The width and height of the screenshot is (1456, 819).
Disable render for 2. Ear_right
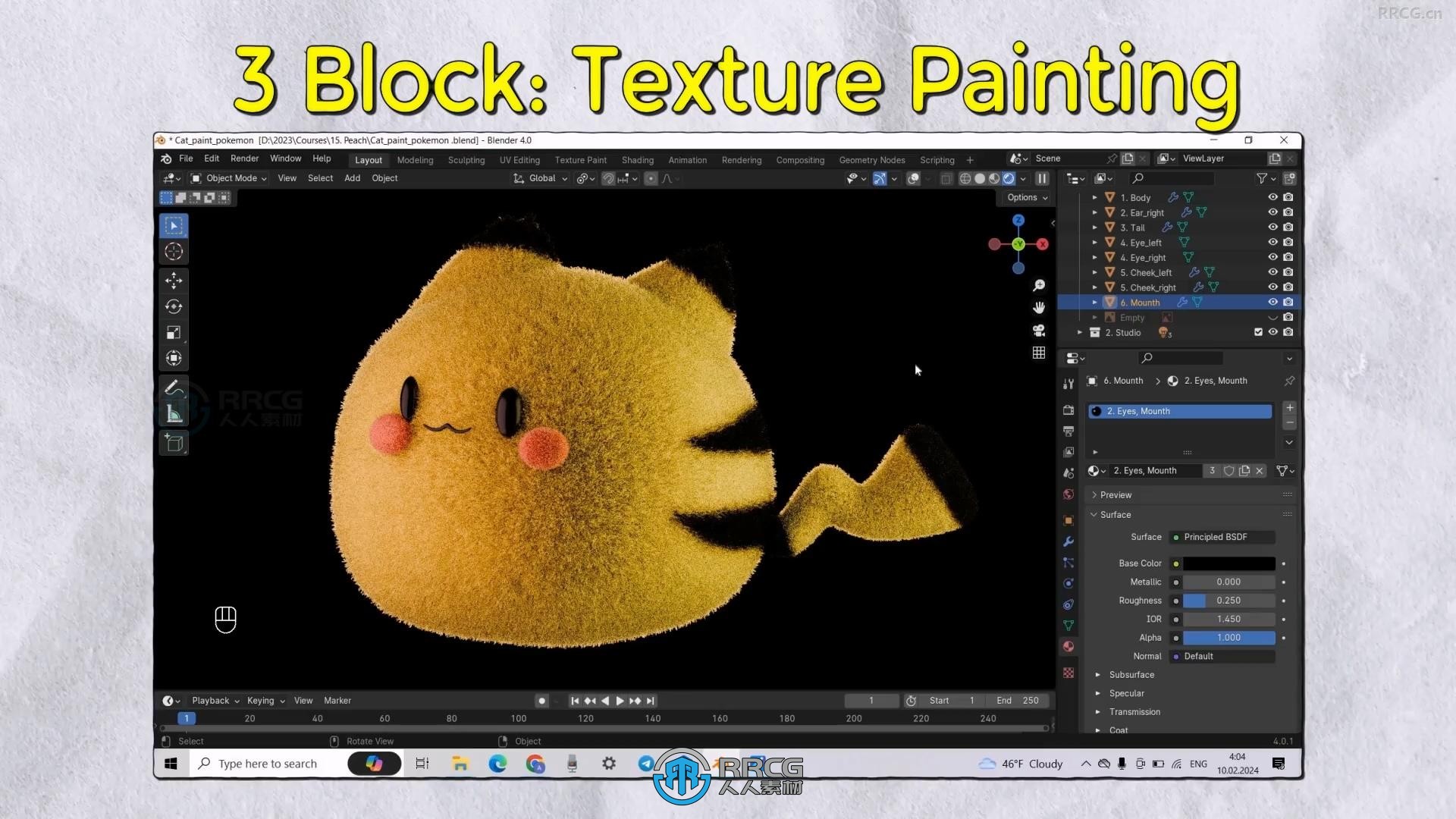click(1288, 212)
